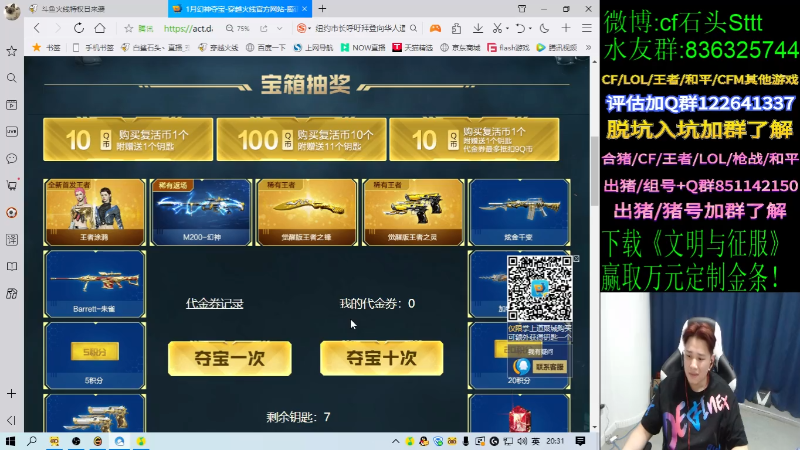Click the 夺宝一次 button

[230, 358]
